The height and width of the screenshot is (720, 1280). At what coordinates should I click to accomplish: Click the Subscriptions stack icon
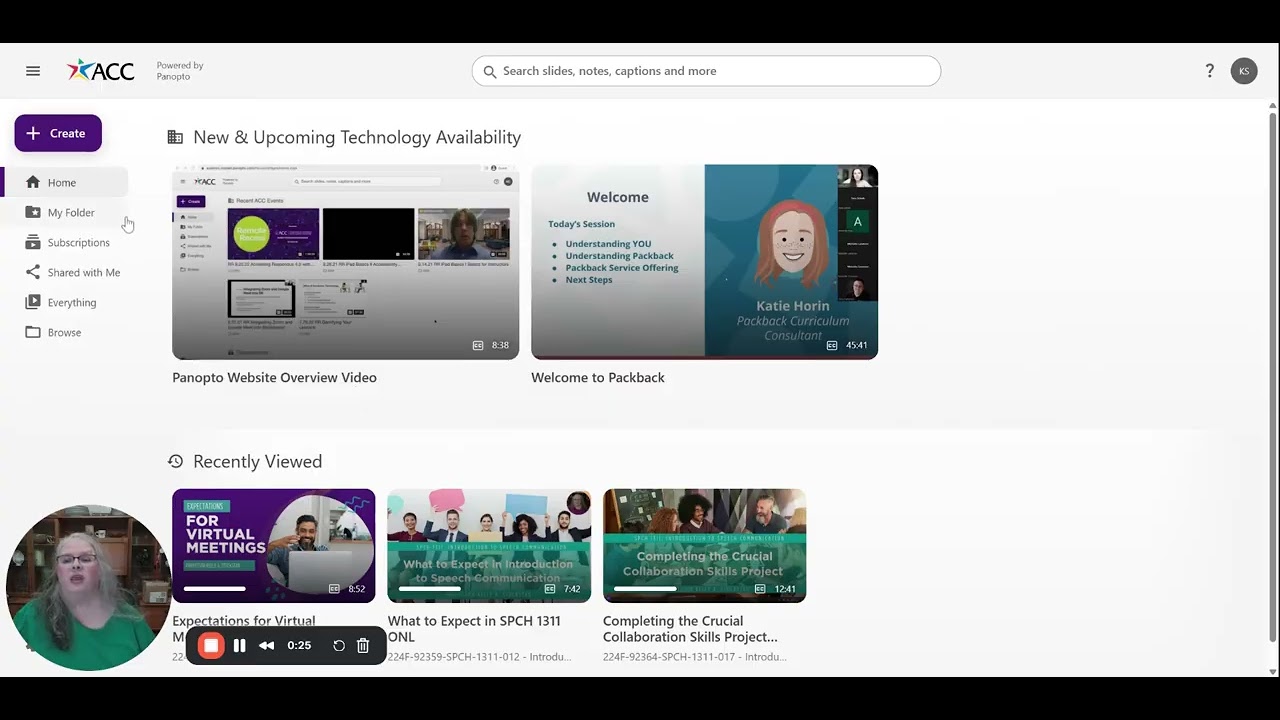33,242
